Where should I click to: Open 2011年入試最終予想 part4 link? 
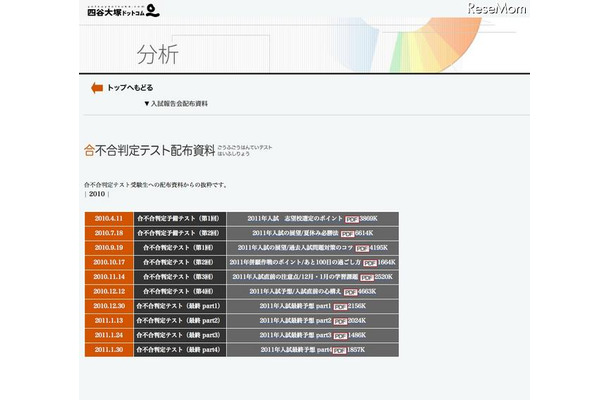click(296, 350)
